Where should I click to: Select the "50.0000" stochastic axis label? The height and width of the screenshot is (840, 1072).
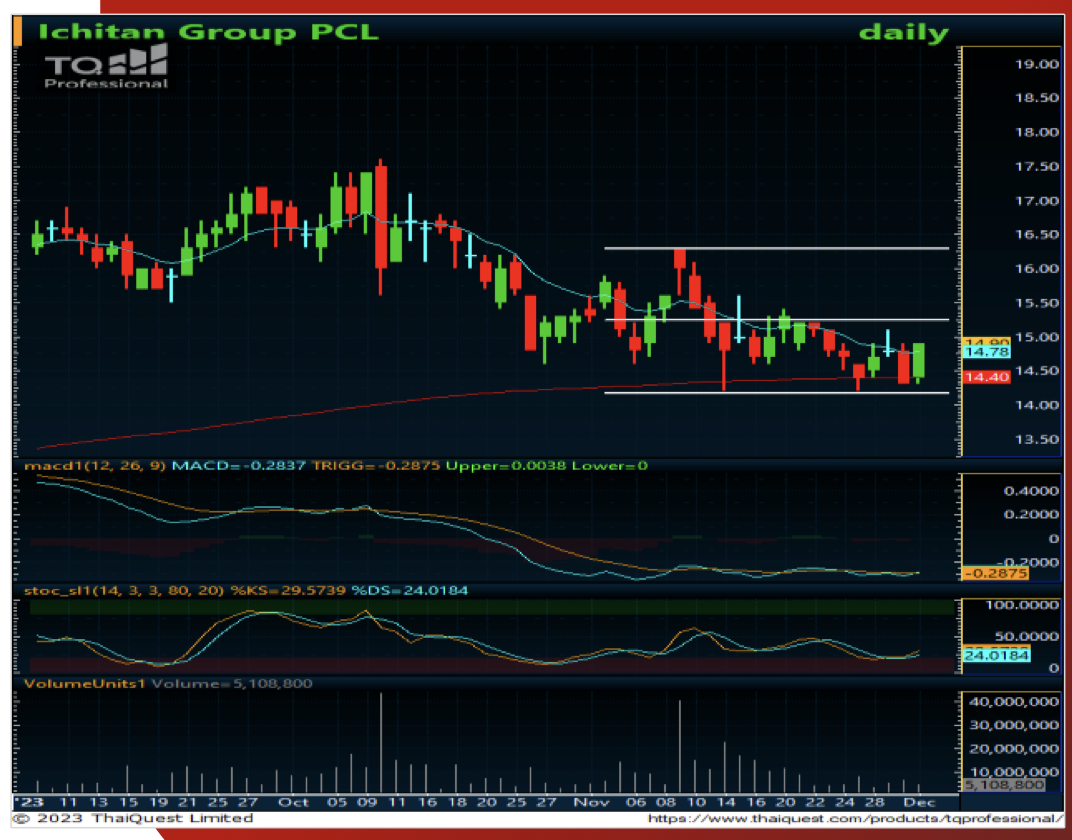click(1029, 636)
